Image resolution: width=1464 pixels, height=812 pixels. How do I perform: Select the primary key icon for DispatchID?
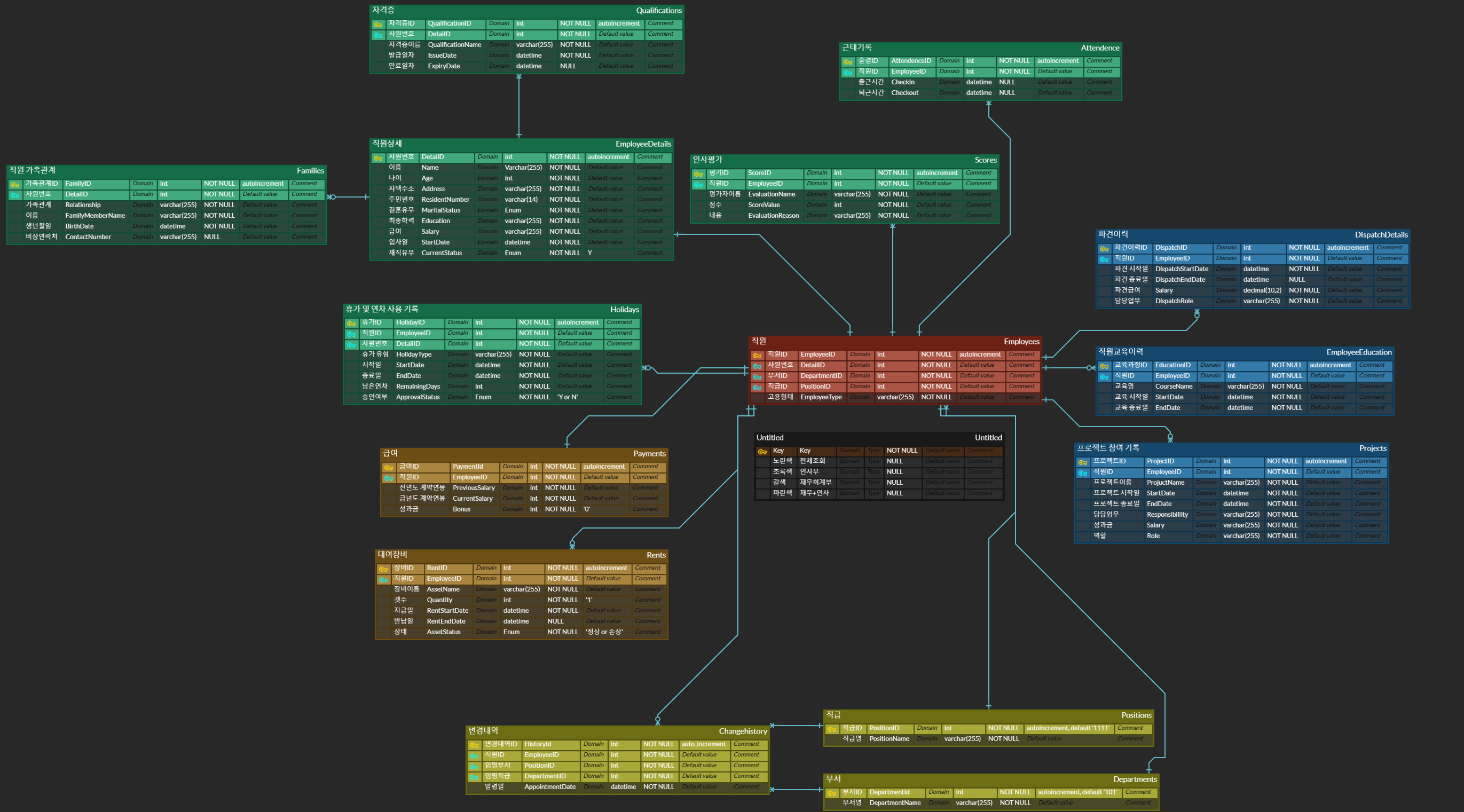[1104, 249]
